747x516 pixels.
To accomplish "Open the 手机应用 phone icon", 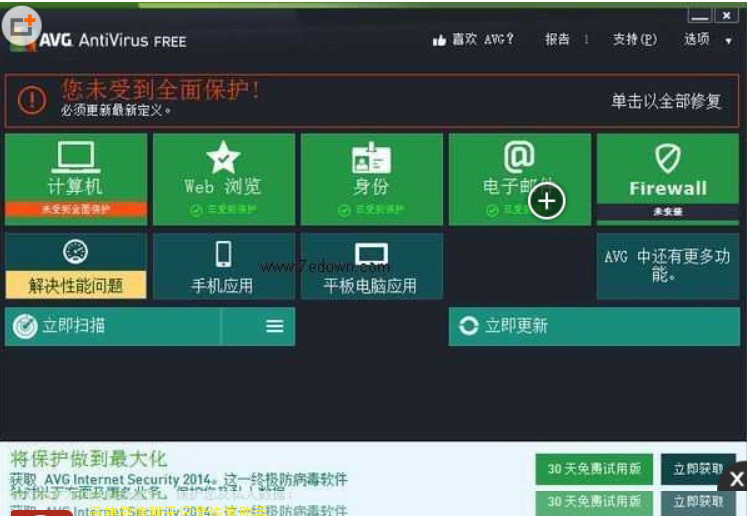I will pyautogui.click(x=223, y=254).
